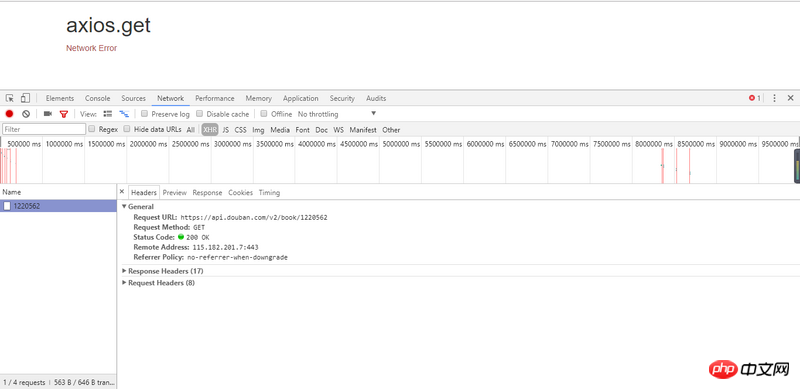Tick the Offline checkbox
This screenshot has height=389, width=800.
(x=264, y=114)
